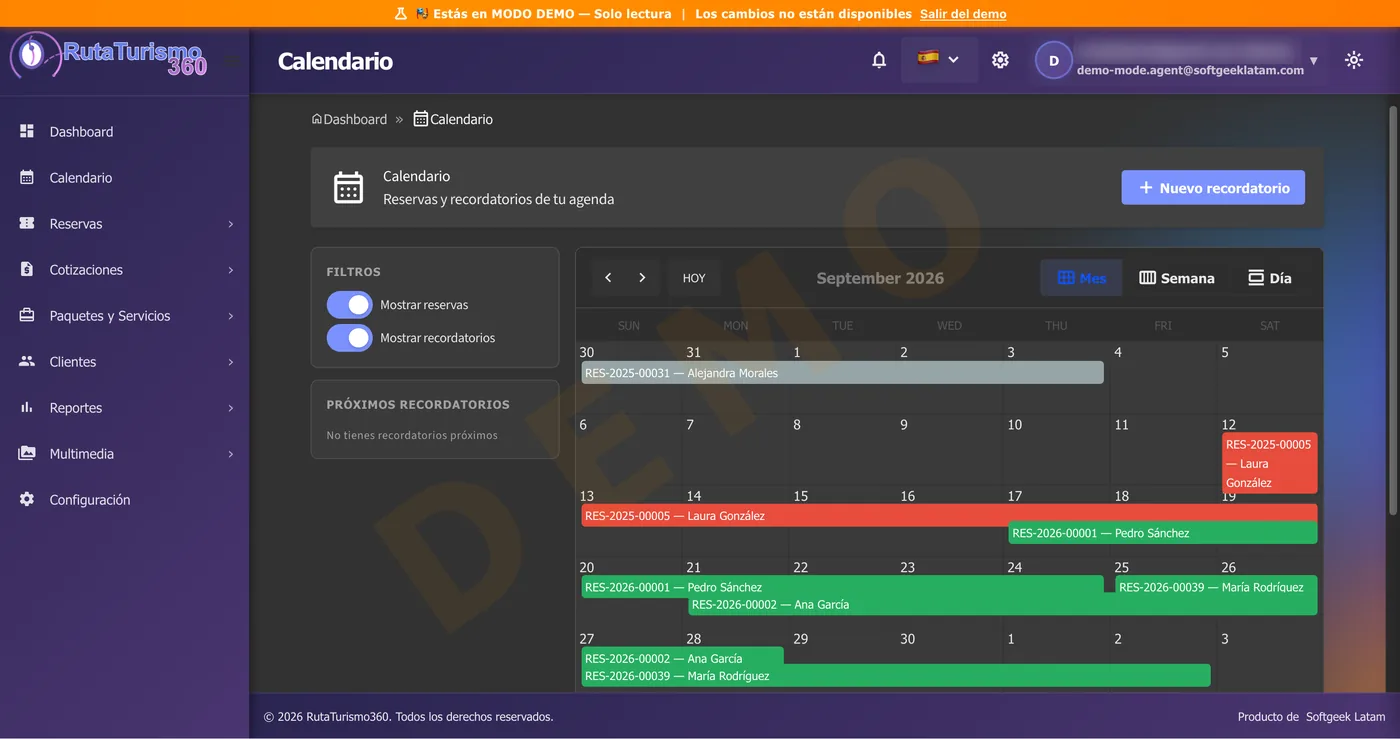Screen dimensions: 1400x739
Task: Click the September 2026 calendar title
Action: (x=880, y=278)
